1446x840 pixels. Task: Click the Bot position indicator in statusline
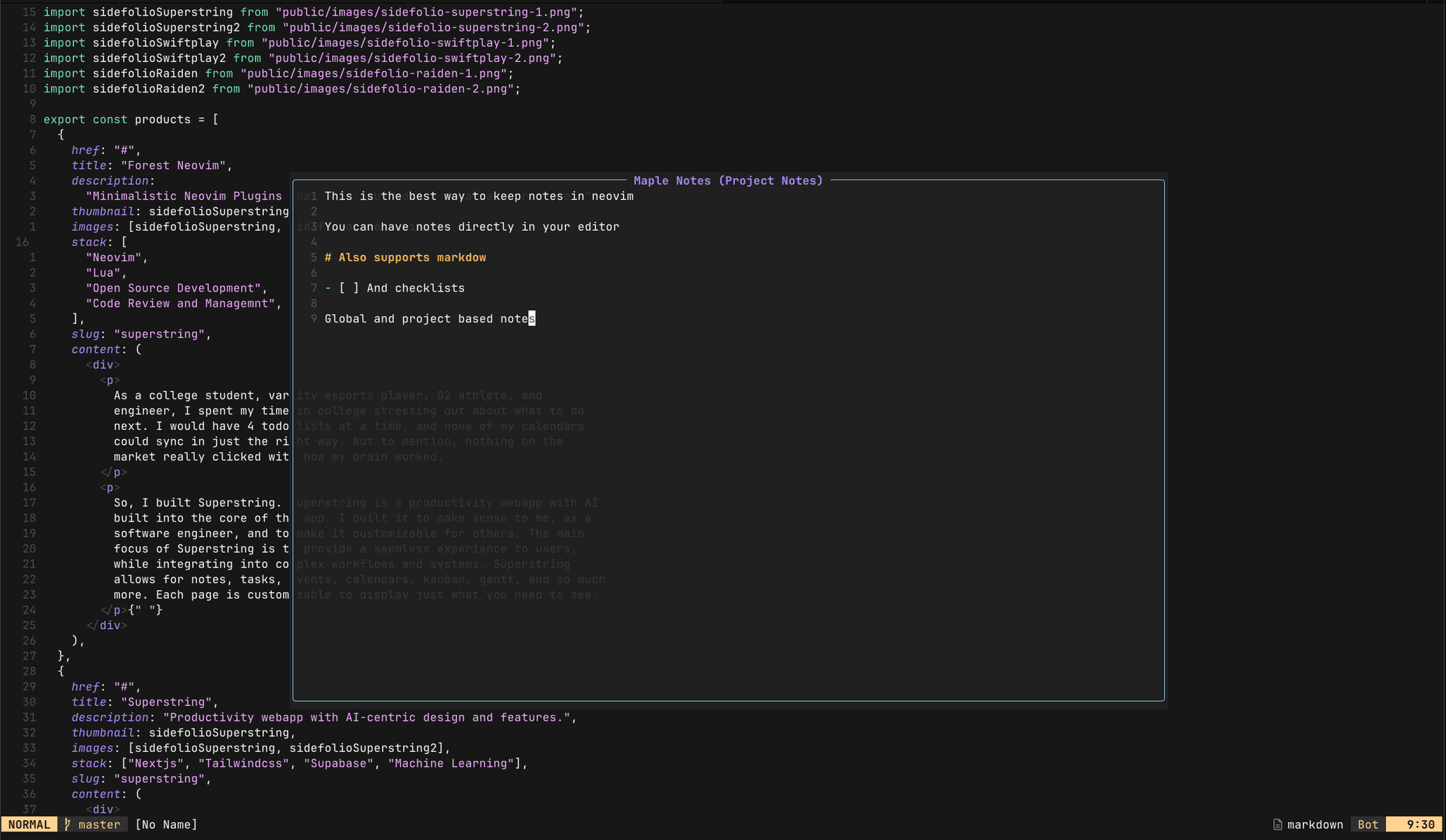point(1368,824)
